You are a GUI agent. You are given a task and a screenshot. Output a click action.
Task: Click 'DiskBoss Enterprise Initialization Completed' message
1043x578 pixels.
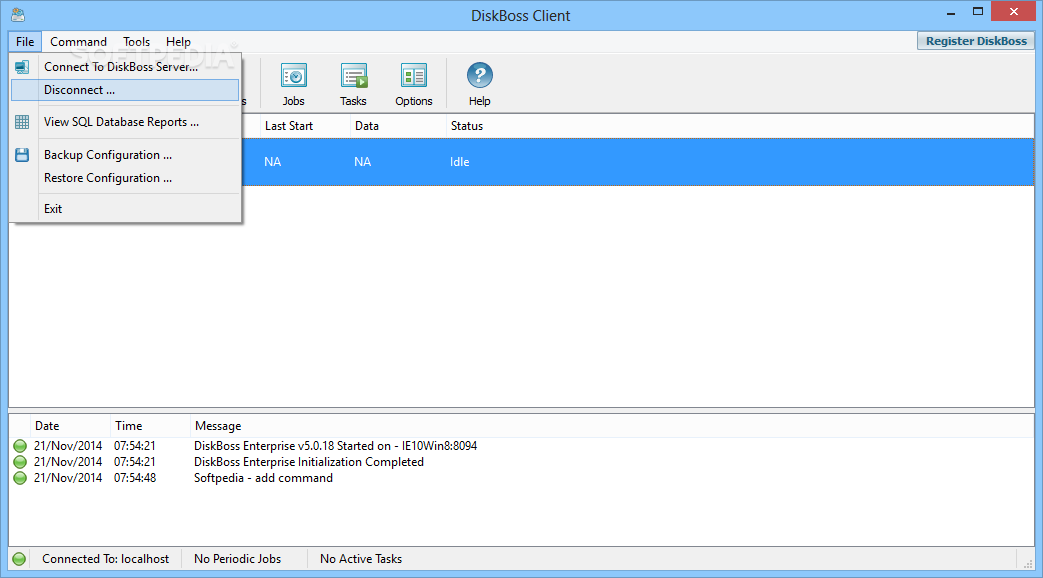[x=309, y=462]
